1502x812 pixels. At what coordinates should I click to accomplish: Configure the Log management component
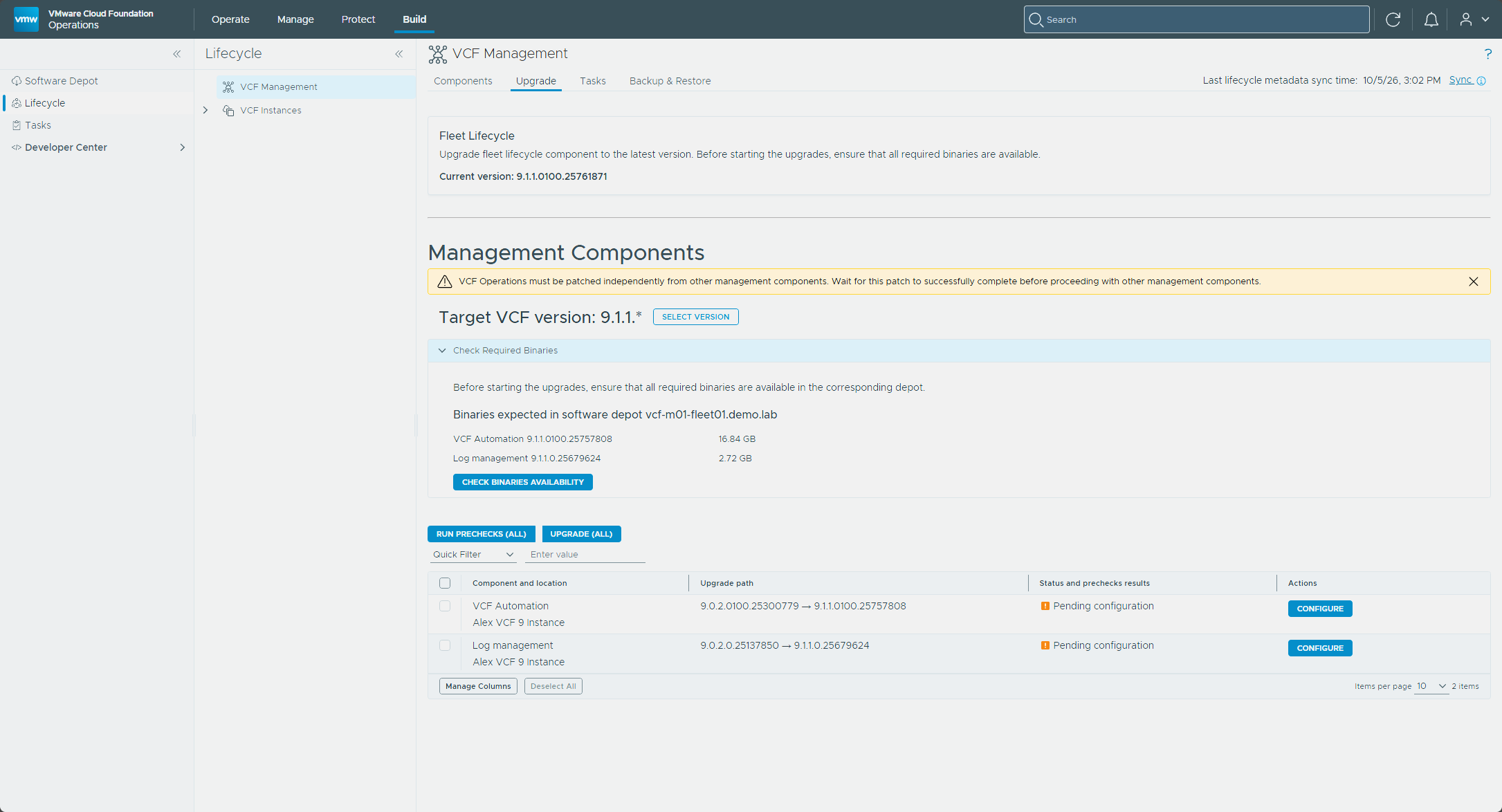click(x=1320, y=648)
